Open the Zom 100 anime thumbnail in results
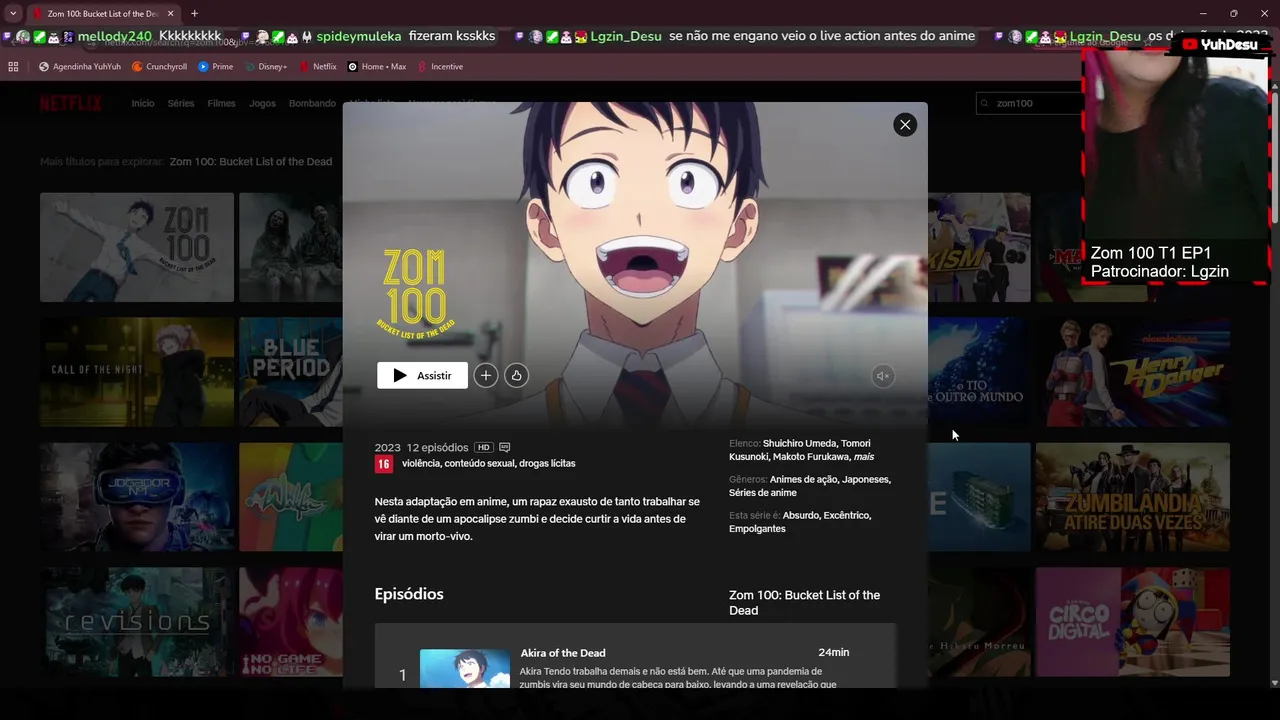 pos(137,247)
